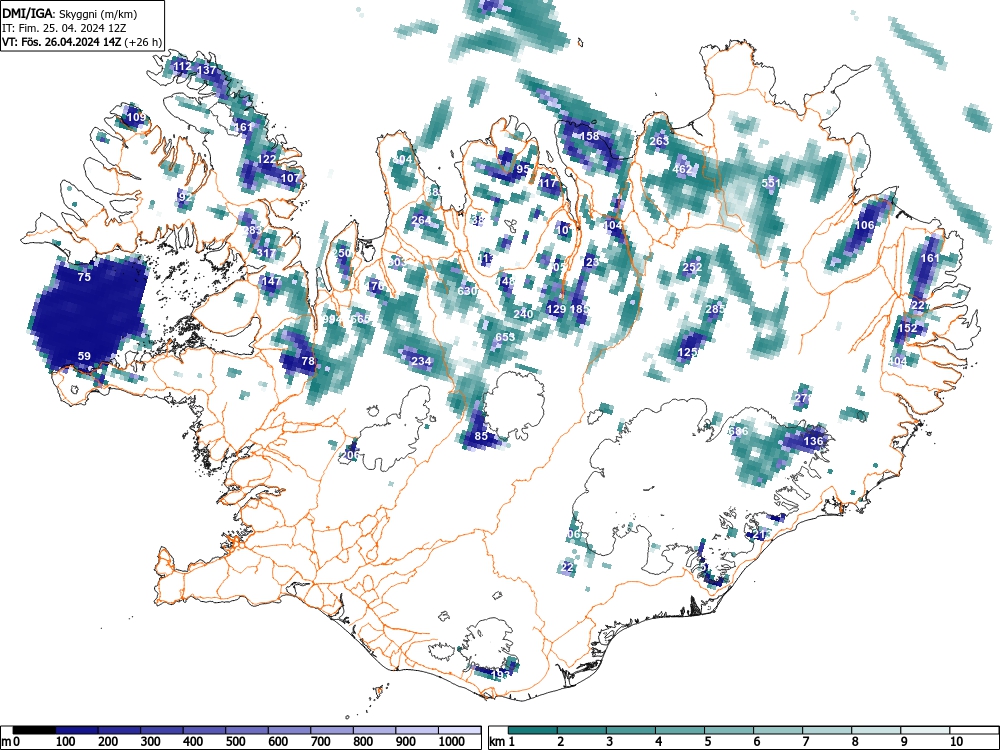The height and width of the screenshot is (750, 1000).
Task: Select the '112' value in the Westfjords
Action: pos(182,66)
